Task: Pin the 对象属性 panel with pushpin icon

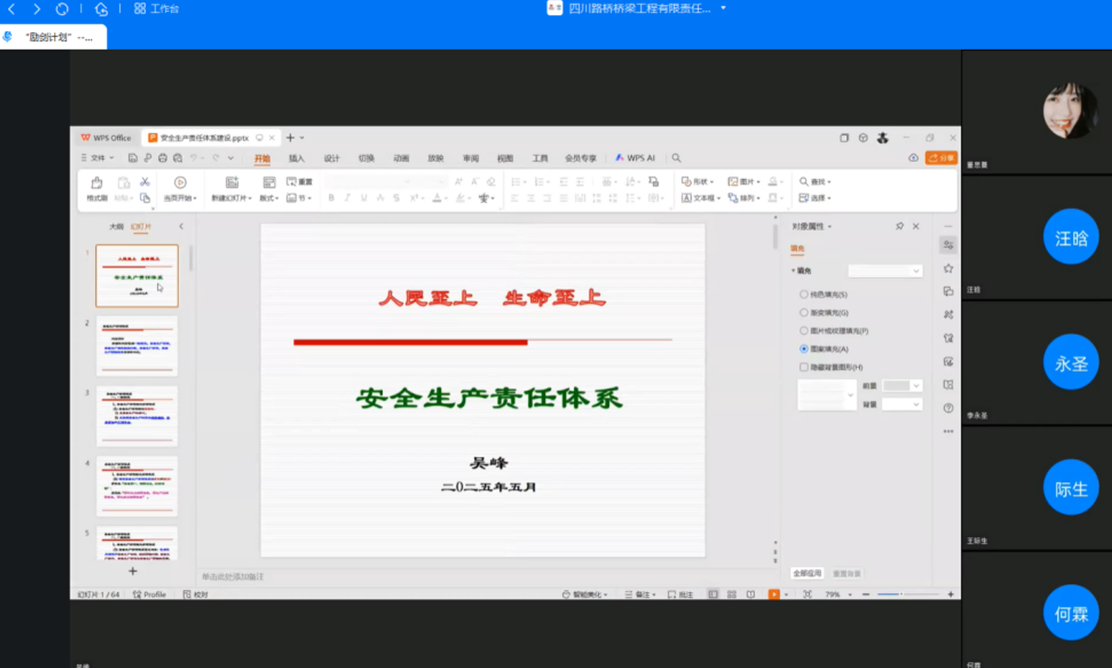Action: [x=899, y=227]
